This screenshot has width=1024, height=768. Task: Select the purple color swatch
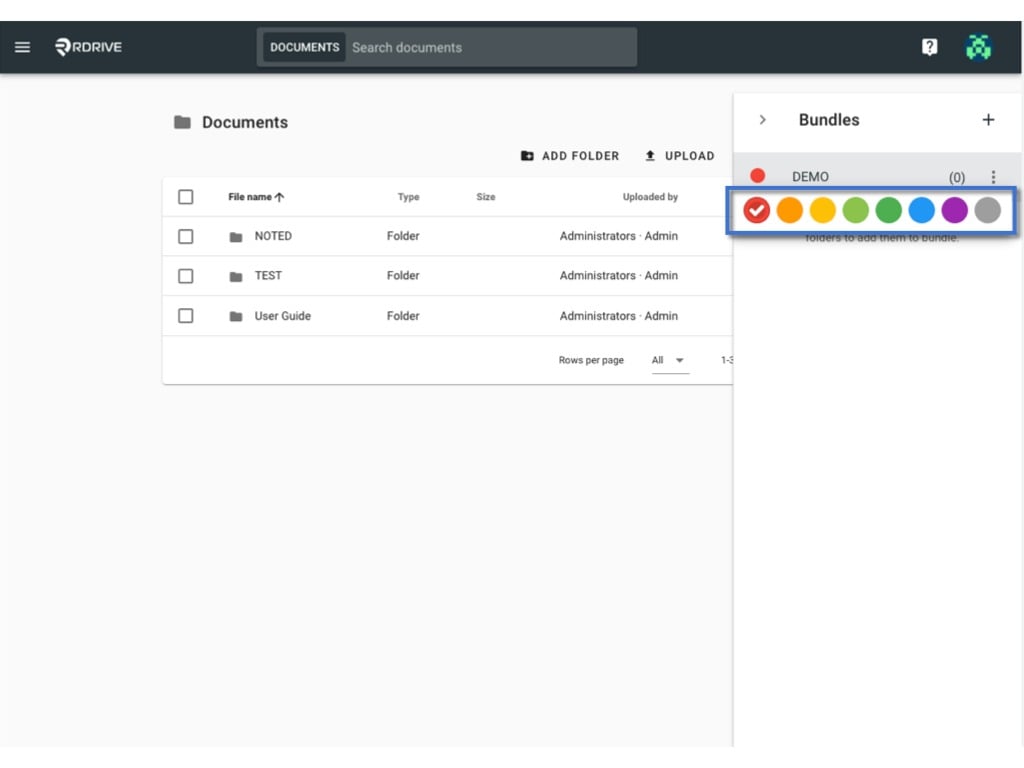click(x=954, y=210)
